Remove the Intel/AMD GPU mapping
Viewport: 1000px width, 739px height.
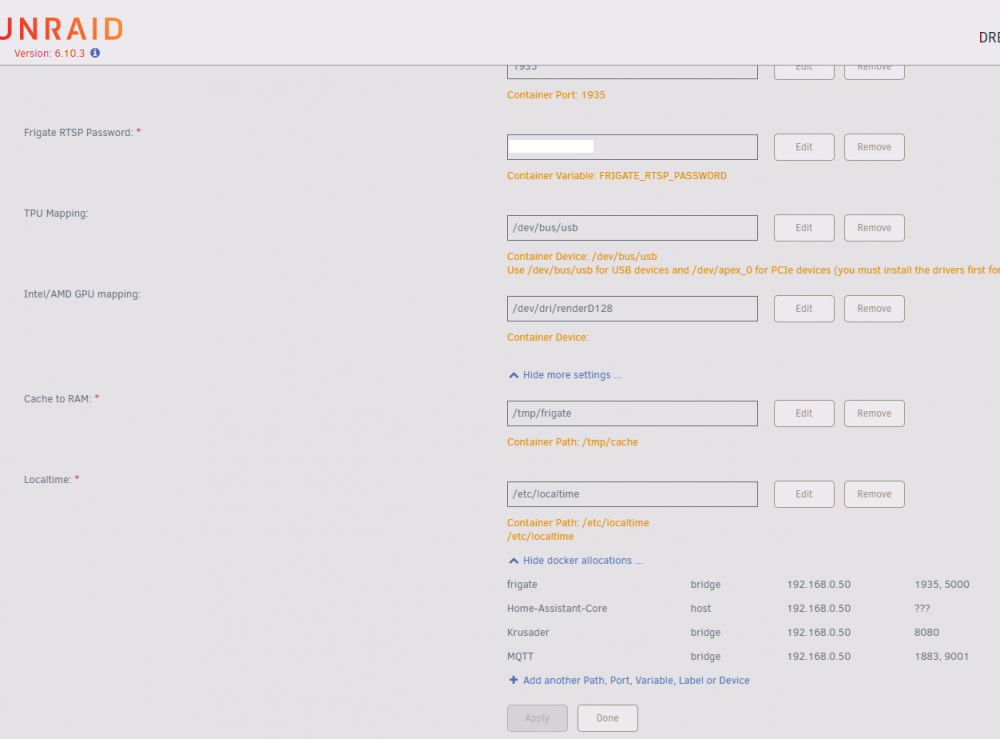pos(874,309)
